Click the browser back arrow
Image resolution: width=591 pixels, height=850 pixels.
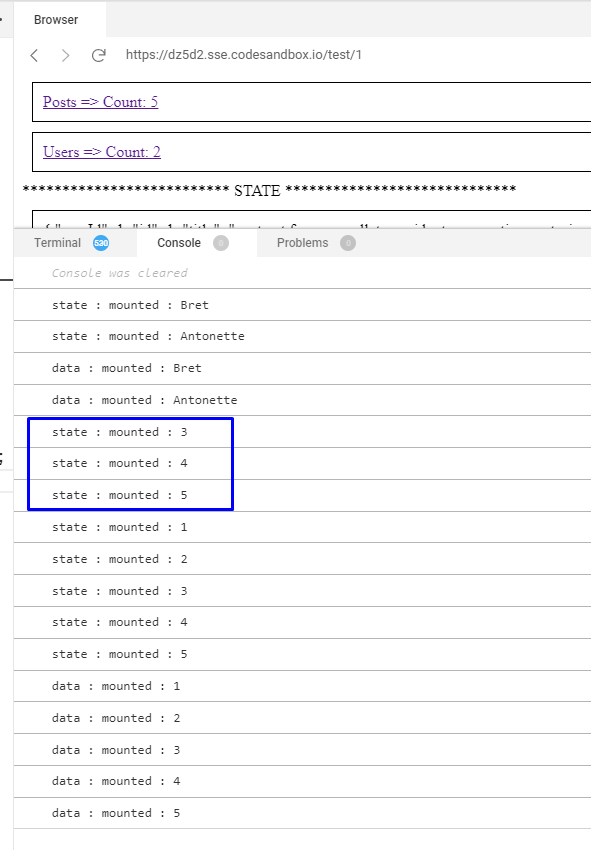pyautogui.click(x=34, y=55)
